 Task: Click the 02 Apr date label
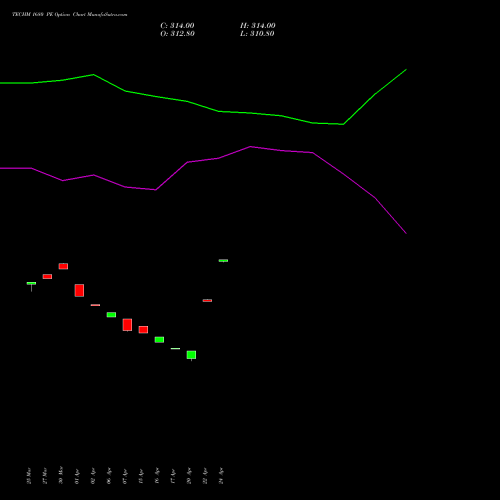93,476
